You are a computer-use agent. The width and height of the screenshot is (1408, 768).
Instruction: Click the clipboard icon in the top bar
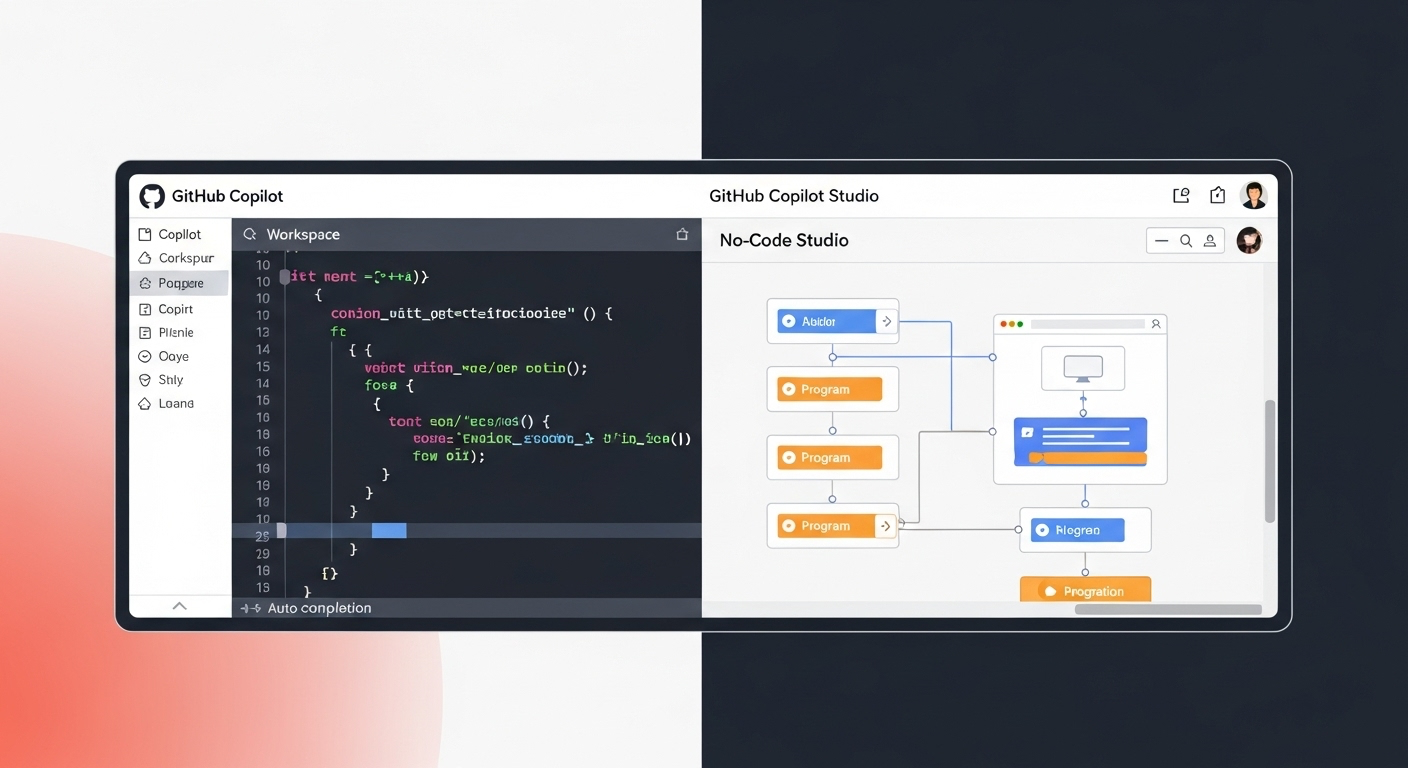tap(1218, 196)
